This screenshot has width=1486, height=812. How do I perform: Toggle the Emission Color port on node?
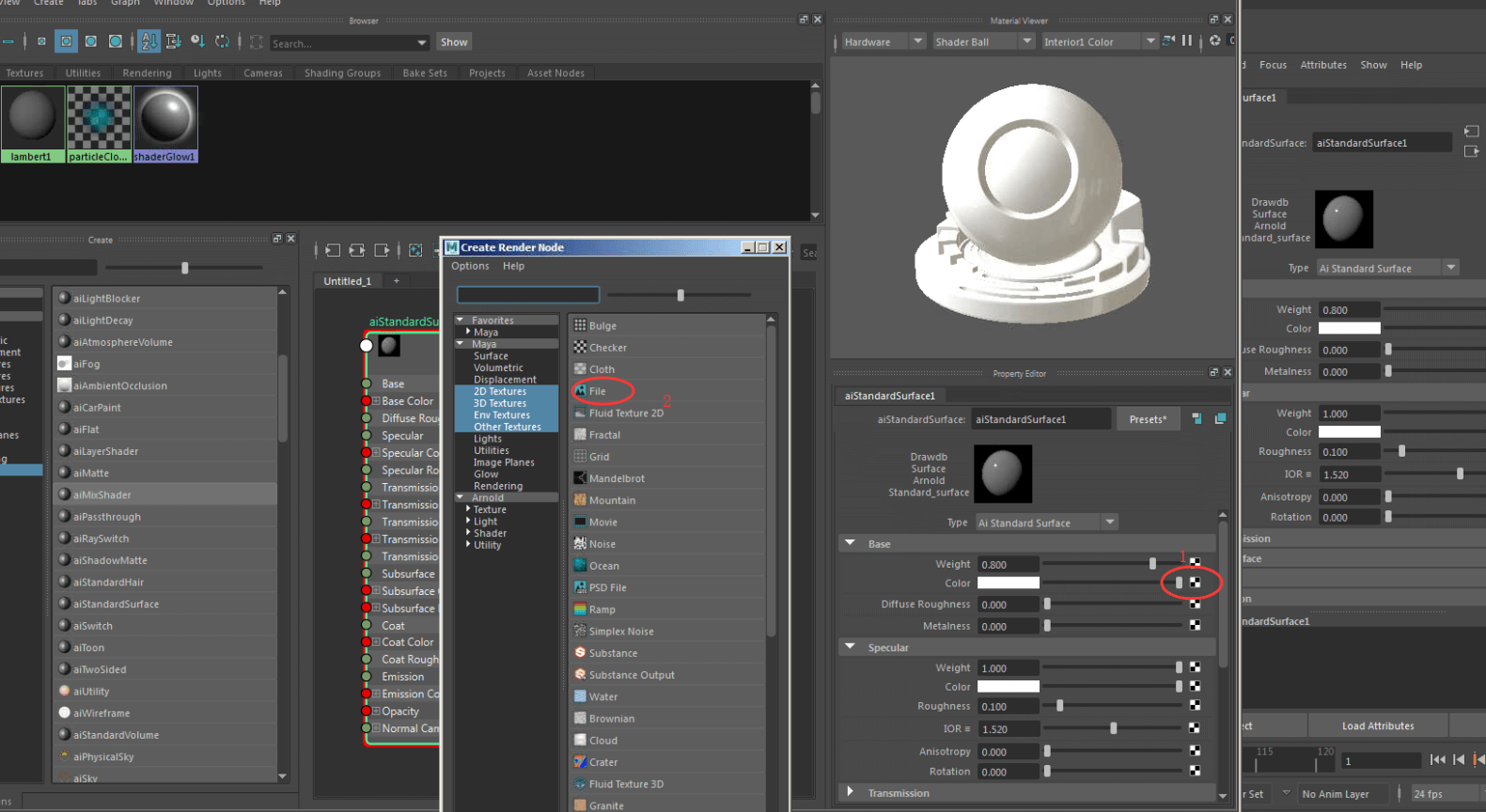(x=367, y=695)
